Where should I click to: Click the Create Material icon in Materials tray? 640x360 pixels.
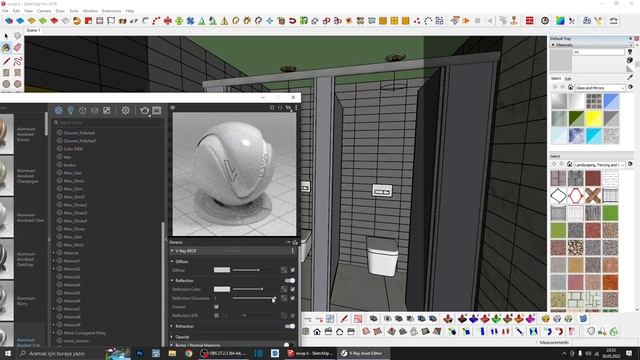coord(630,60)
